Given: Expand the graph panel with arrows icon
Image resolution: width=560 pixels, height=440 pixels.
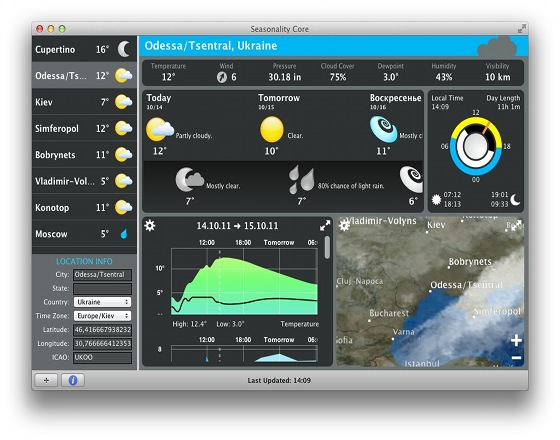Looking at the screenshot, I should pyautogui.click(x=325, y=225).
